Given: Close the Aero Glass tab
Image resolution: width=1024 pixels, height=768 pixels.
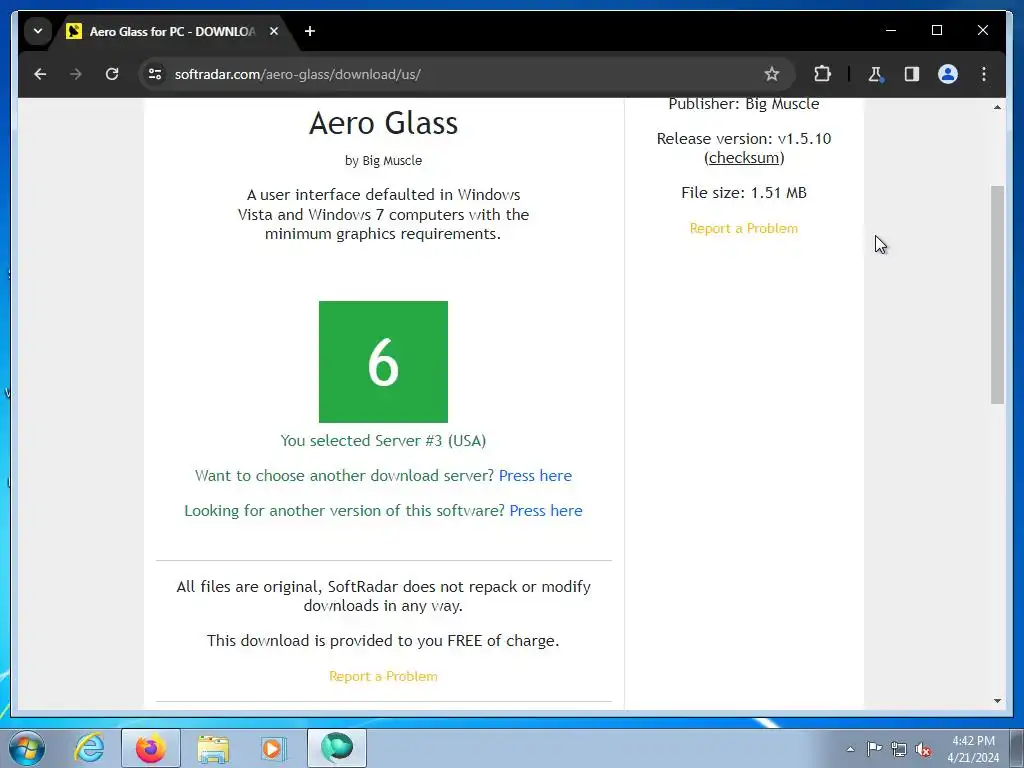Looking at the screenshot, I should [x=274, y=31].
